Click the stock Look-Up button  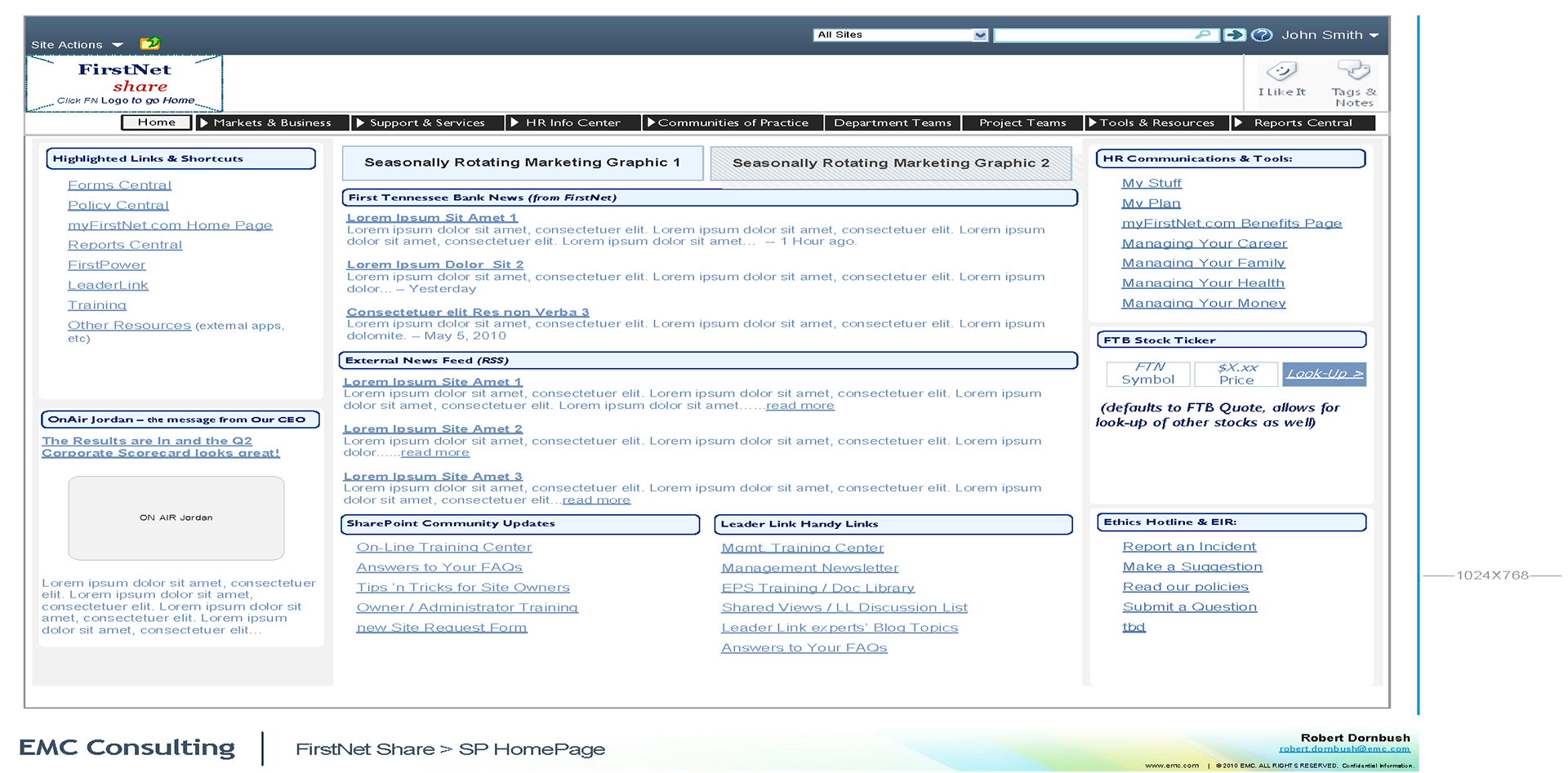click(x=1324, y=374)
